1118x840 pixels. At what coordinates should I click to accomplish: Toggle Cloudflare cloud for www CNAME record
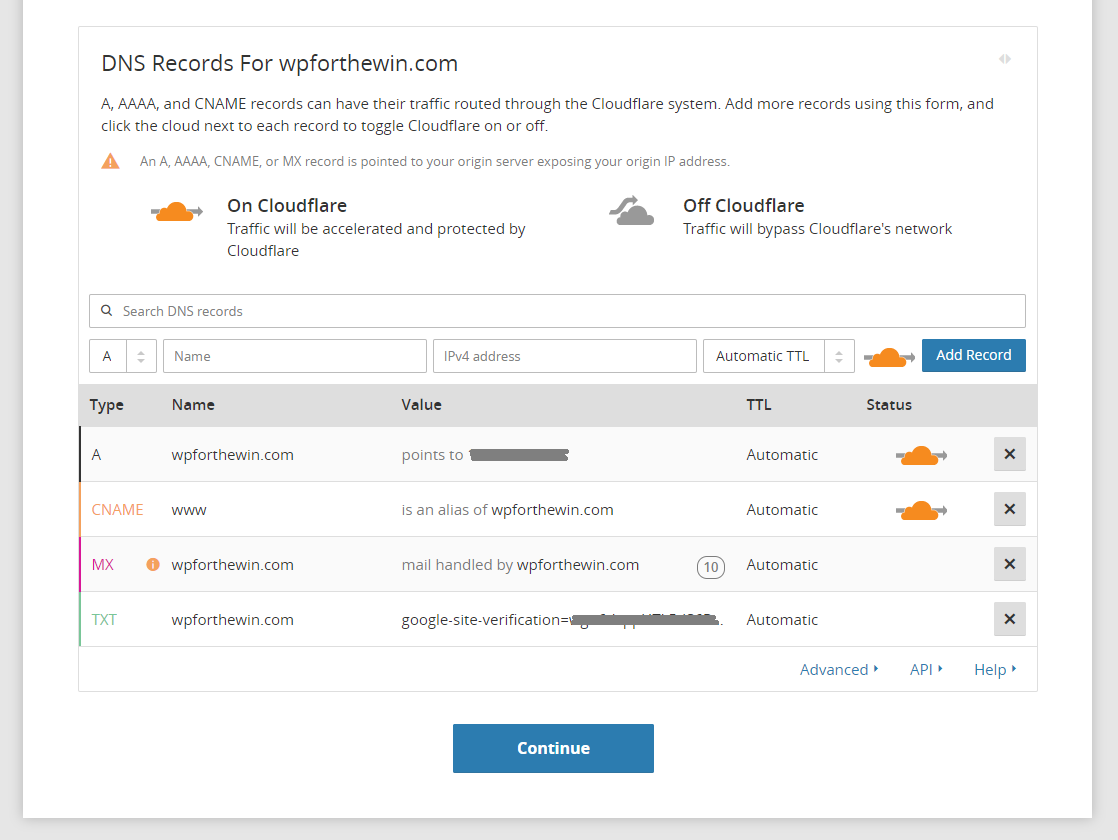click(x=920, y=510)
